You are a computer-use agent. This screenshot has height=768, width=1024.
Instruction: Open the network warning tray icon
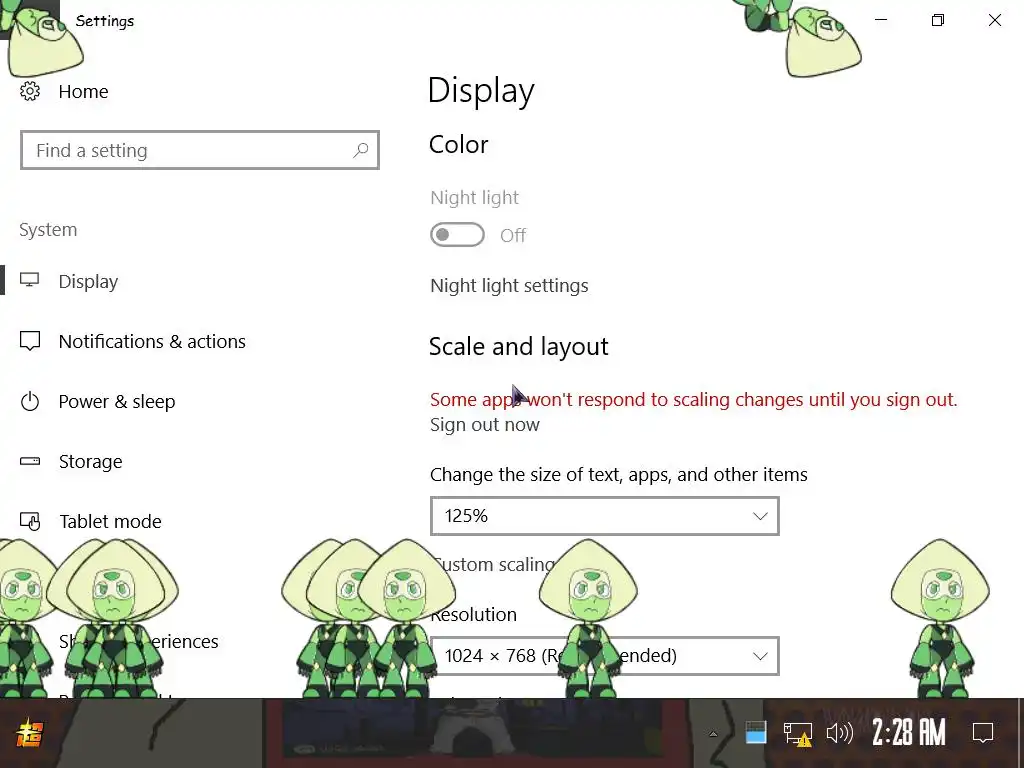(x=797, y=734)
